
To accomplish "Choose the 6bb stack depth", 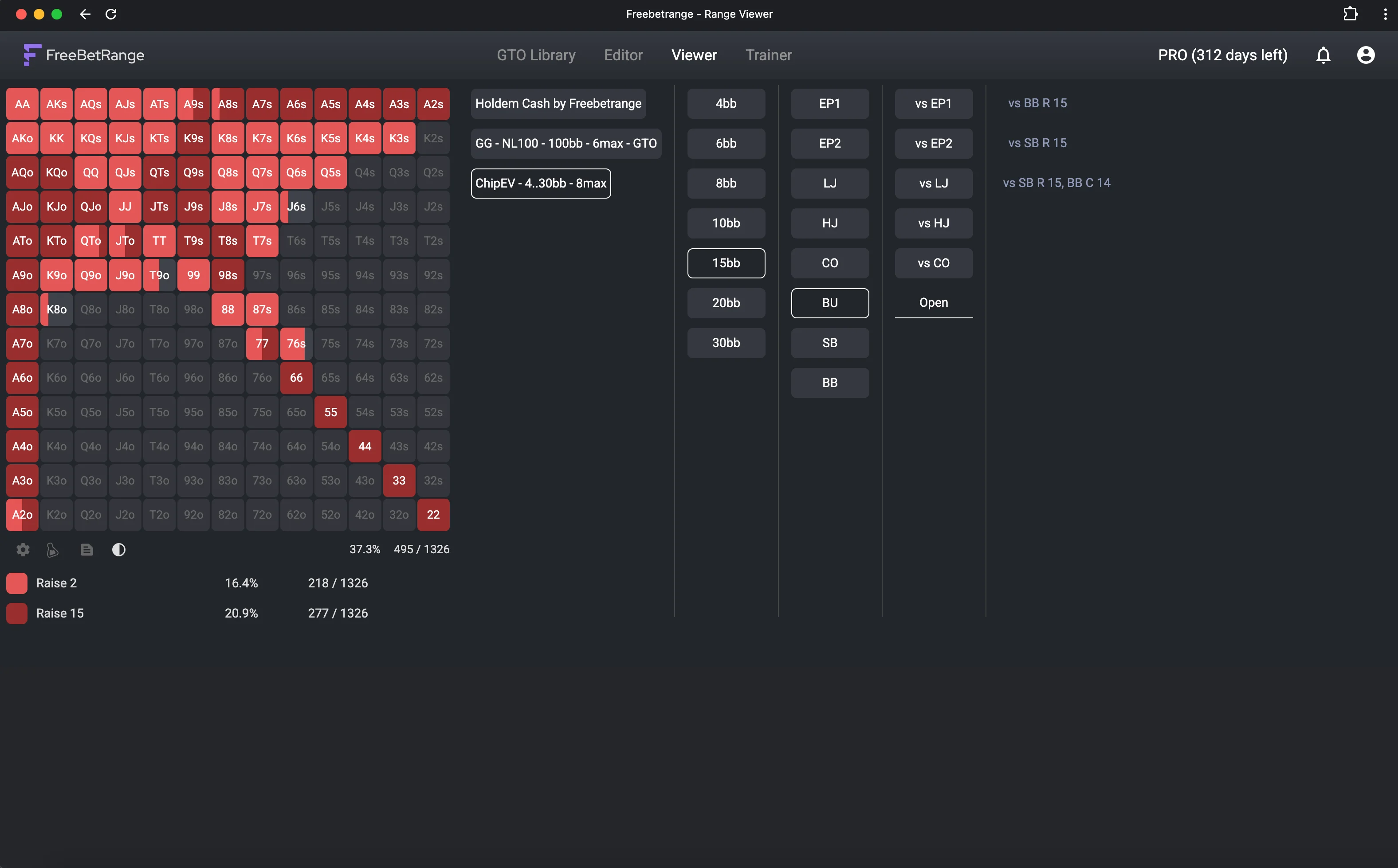I will (x=726, y=143).
